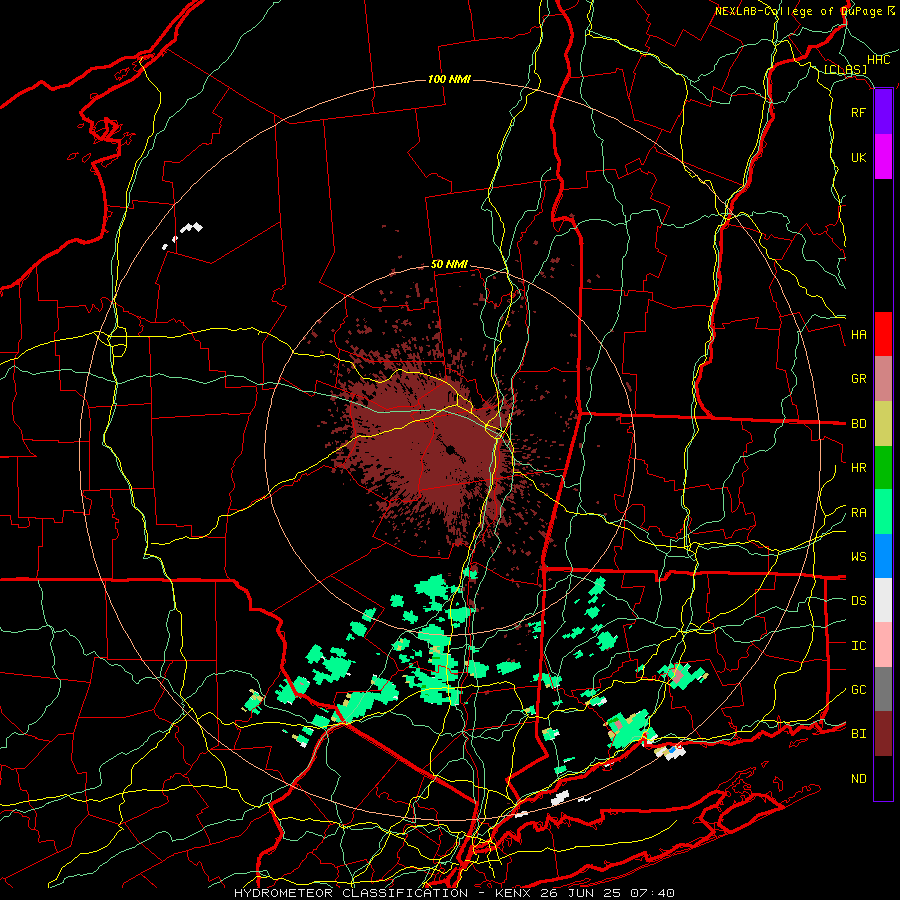This screenshot has height=900, width=900.
Task: Click the HR legend label
Action: tap(859, 468)
